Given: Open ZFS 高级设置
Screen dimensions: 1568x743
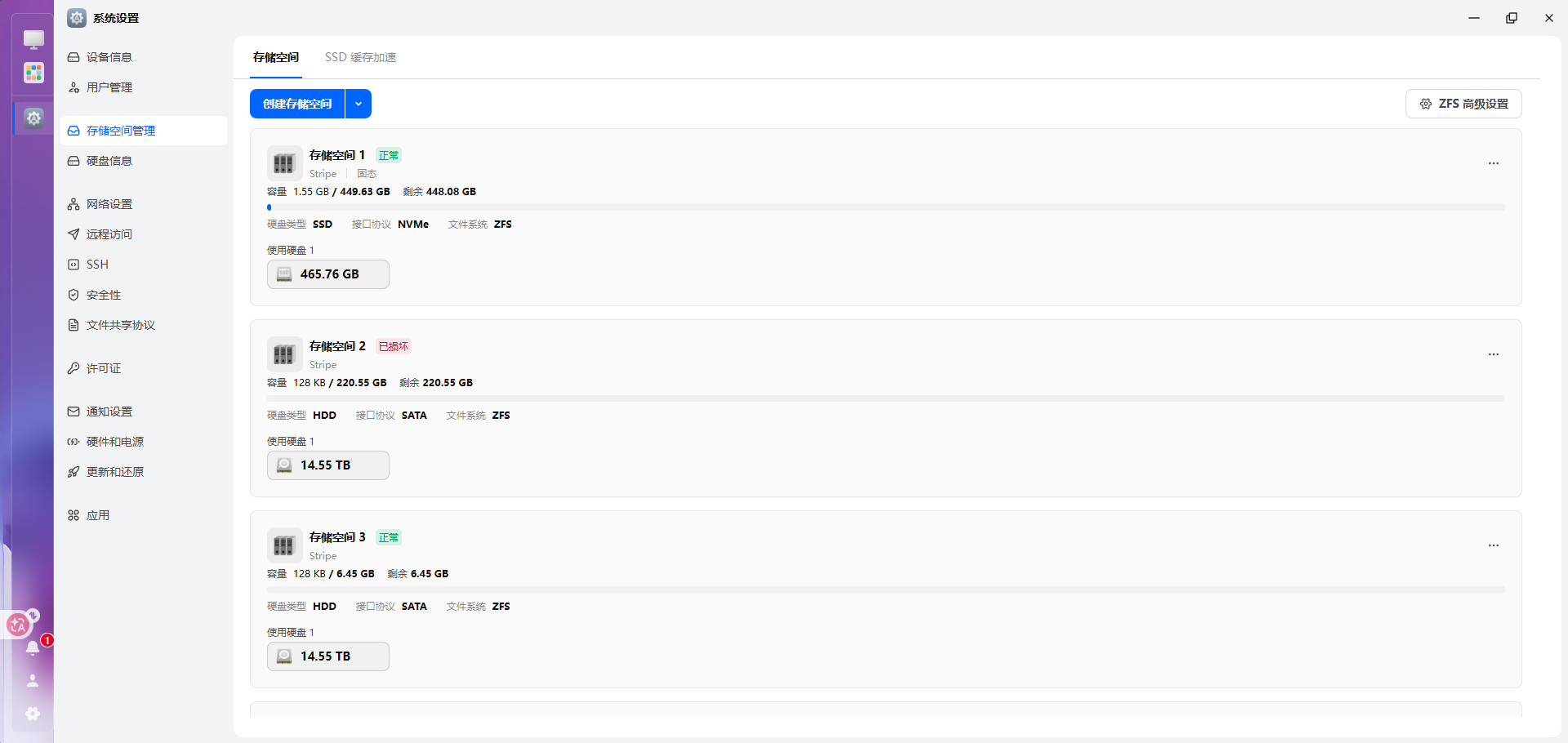Looking at the screenshot, I should (1463, 104).
